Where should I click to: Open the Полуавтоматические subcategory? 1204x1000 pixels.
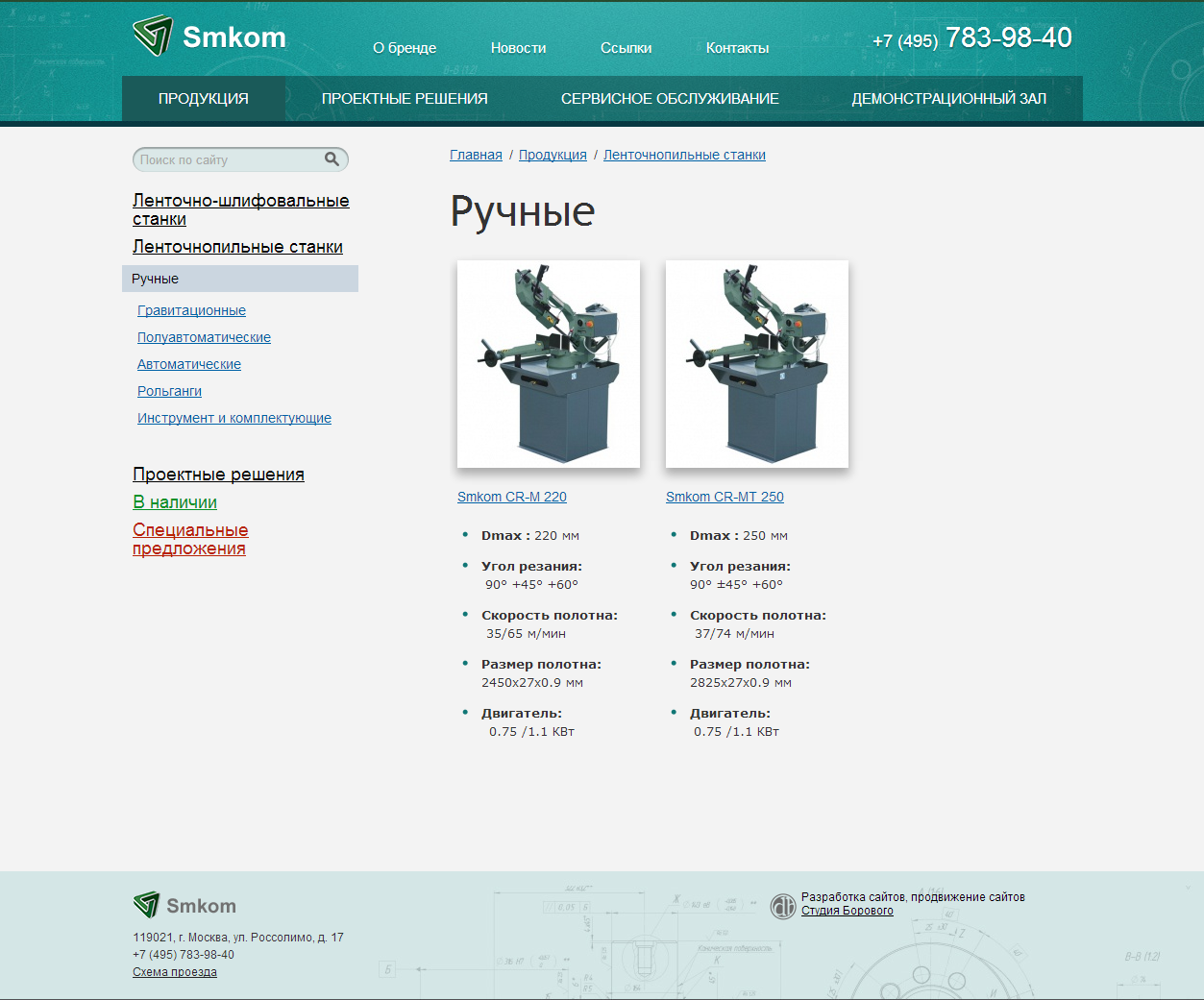204,337
